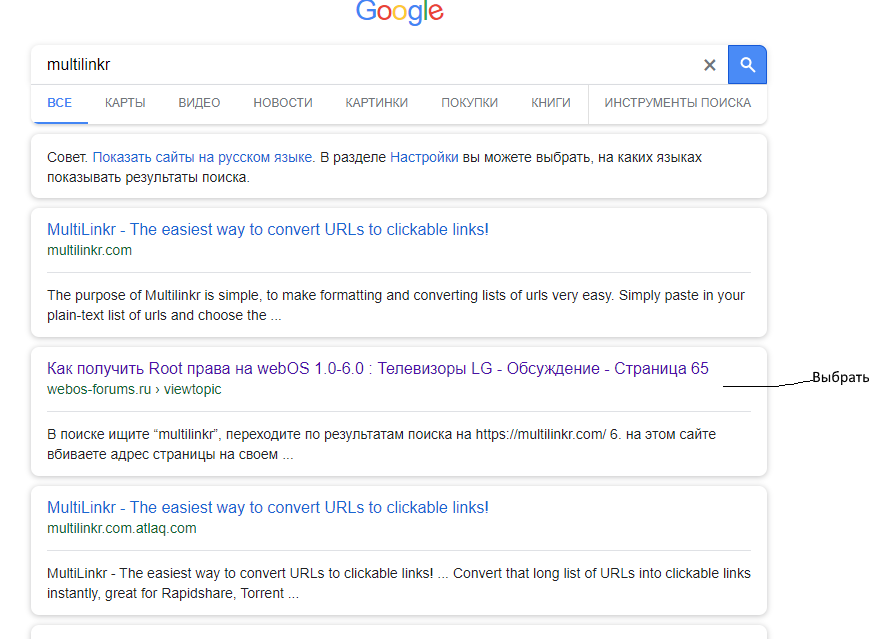Open the MultiLinkr result title above multilinkr.com
This screenshot has width=869, height=639.
[268, 230]
